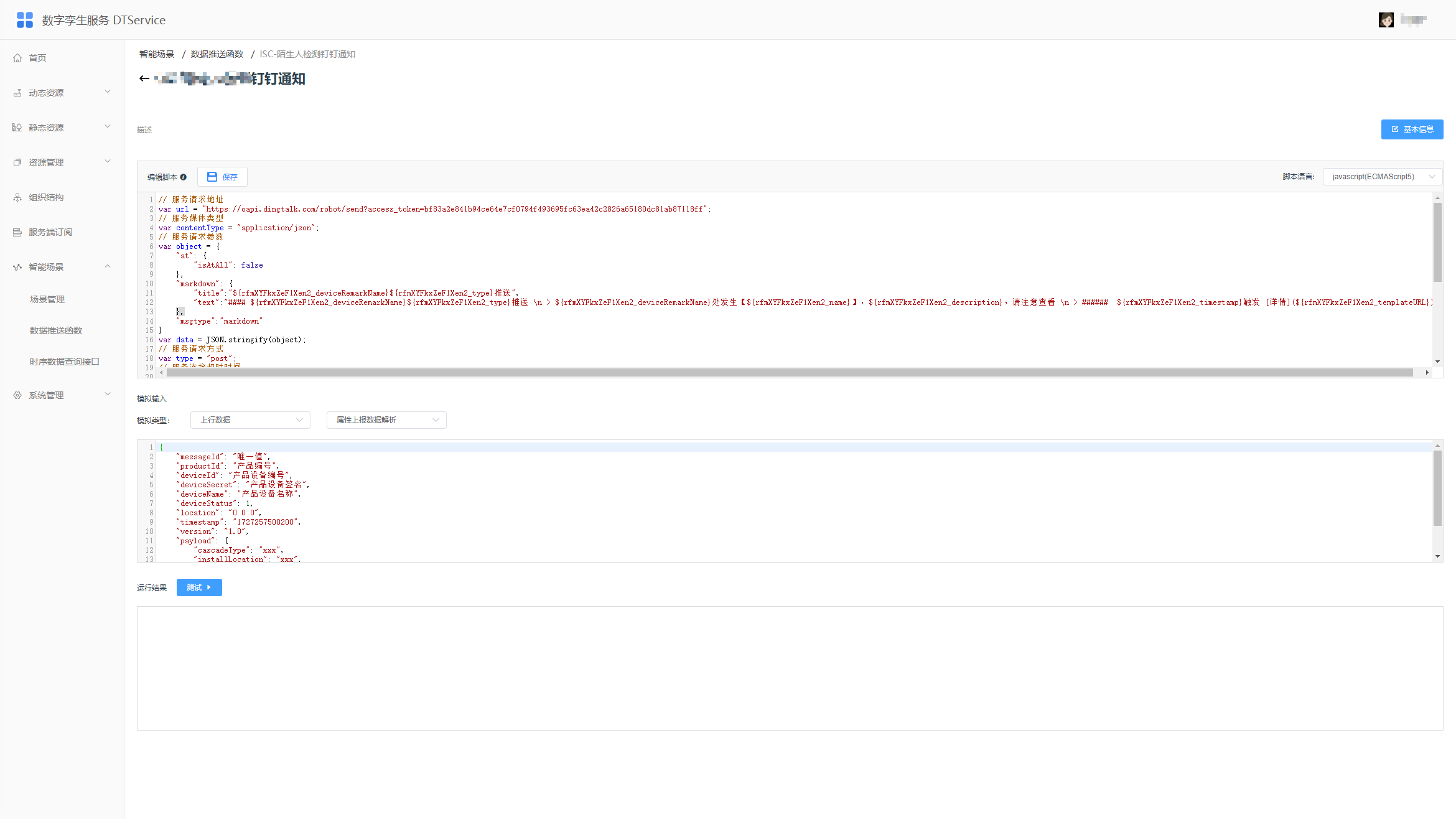Collapse the 智能场景 menu chevron
This screenshot has height=819, width=1456.
[x=108, y=266]
